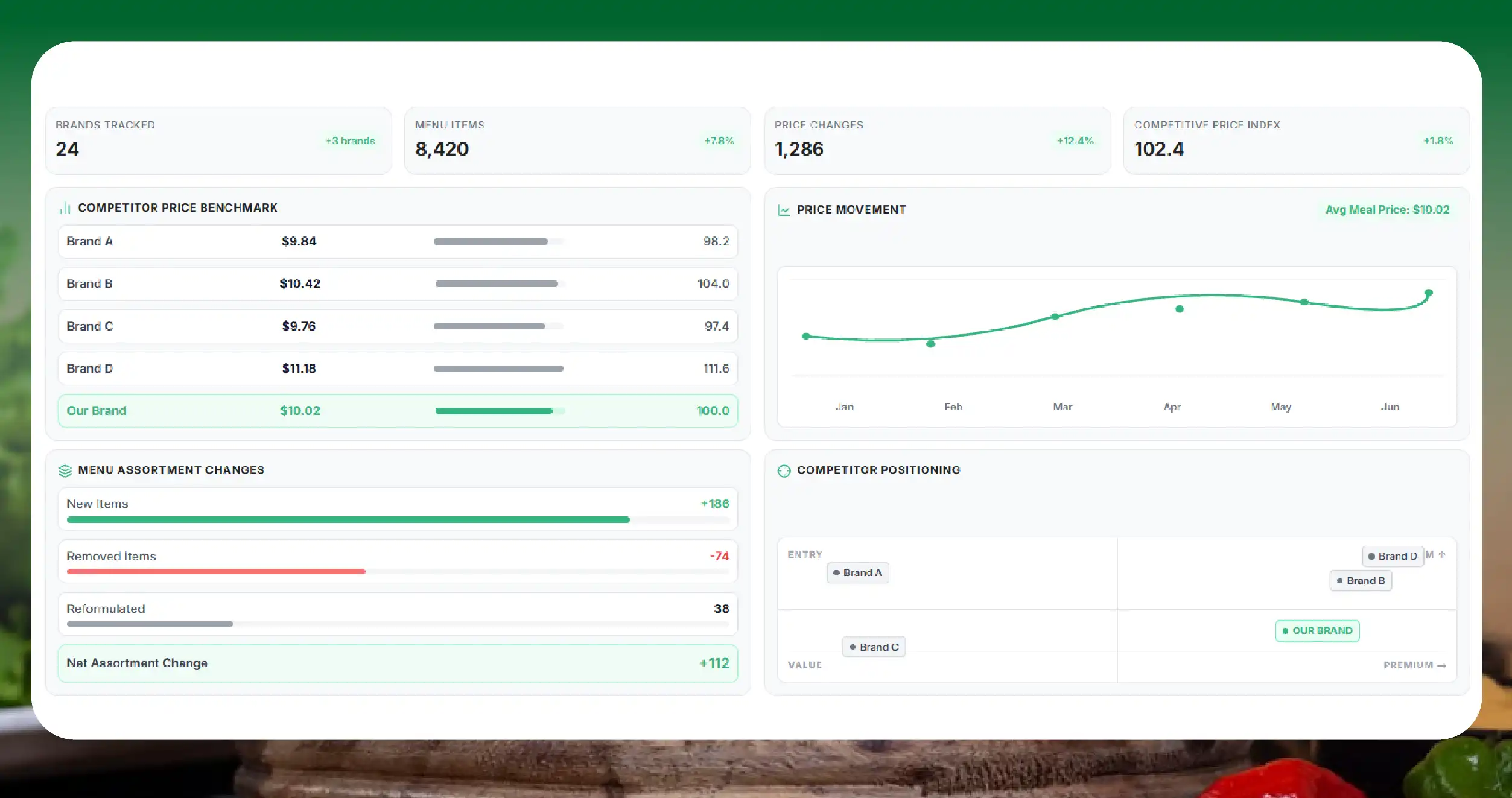This screenshot has width=1512, height=798.
Task: Click the Brand A index bar
Action: click(498, 241)
